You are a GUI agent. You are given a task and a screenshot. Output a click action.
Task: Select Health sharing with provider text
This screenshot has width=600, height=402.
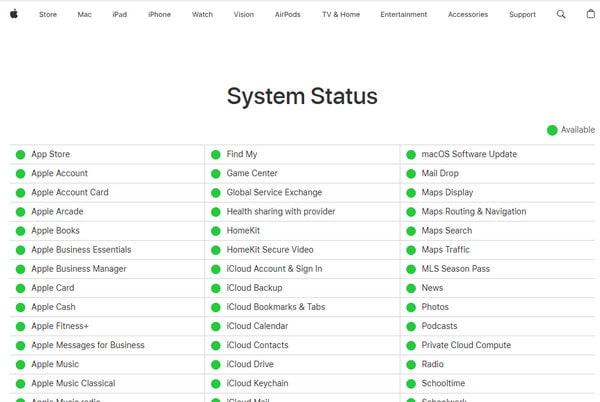(x=281, y=212)
